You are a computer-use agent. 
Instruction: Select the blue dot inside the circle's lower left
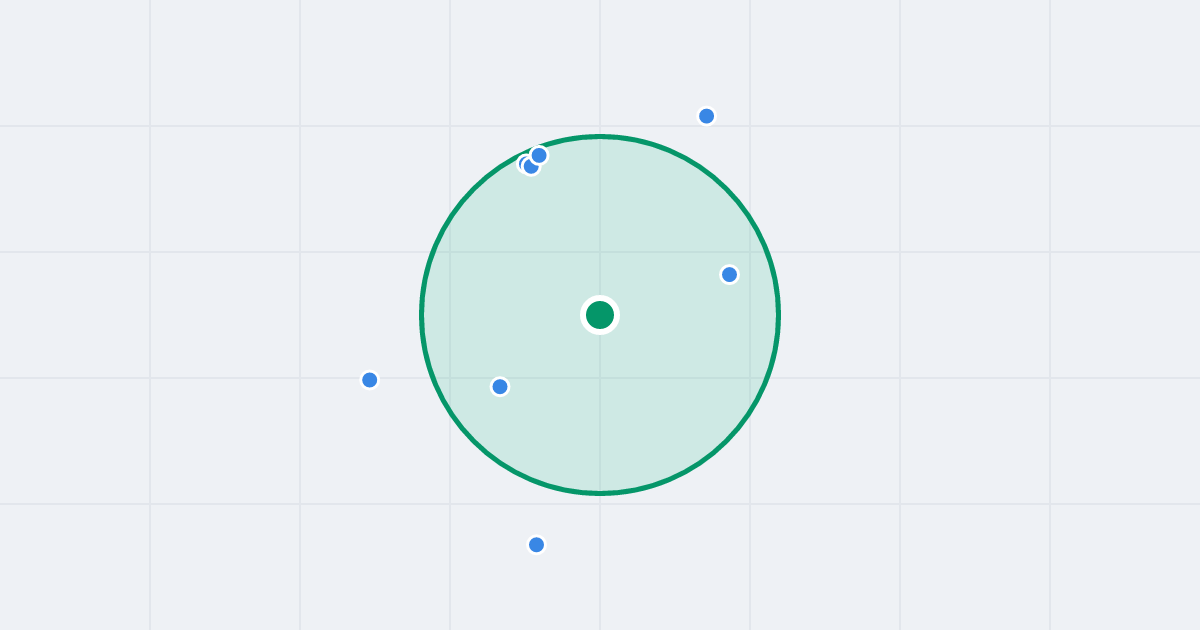pos(500,386)
